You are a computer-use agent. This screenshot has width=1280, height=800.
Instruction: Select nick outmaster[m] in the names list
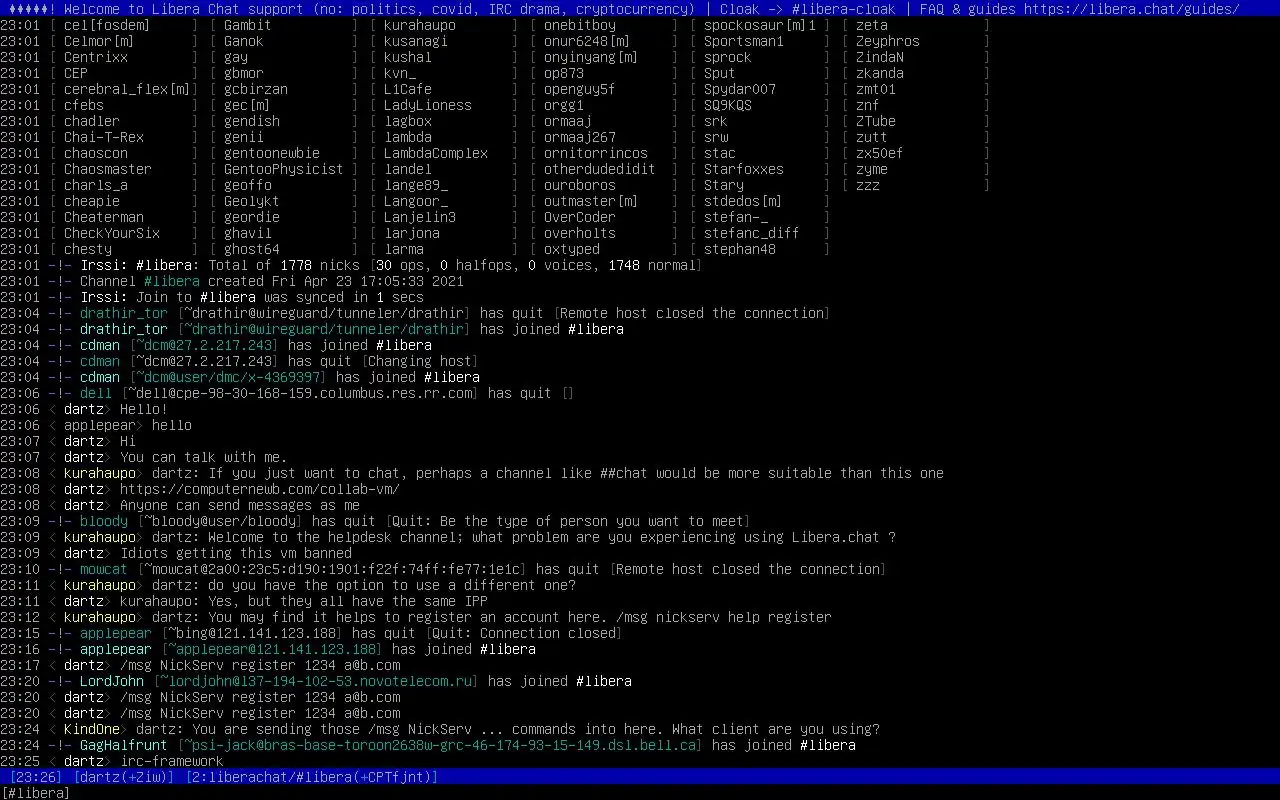[x=592, y=201]
